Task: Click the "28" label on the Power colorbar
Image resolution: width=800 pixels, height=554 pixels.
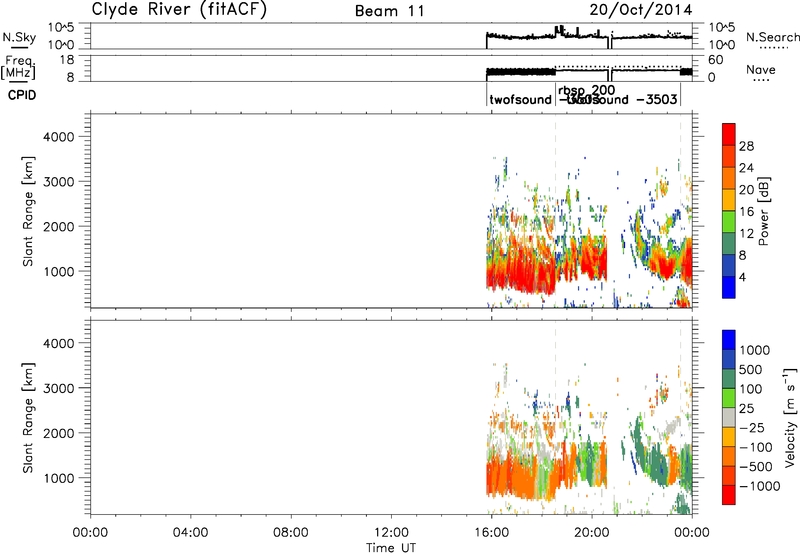Action: pos(746,146)
